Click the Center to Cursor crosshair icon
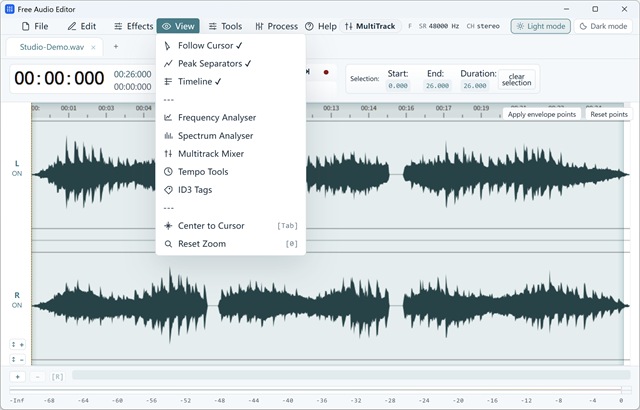 168,226
